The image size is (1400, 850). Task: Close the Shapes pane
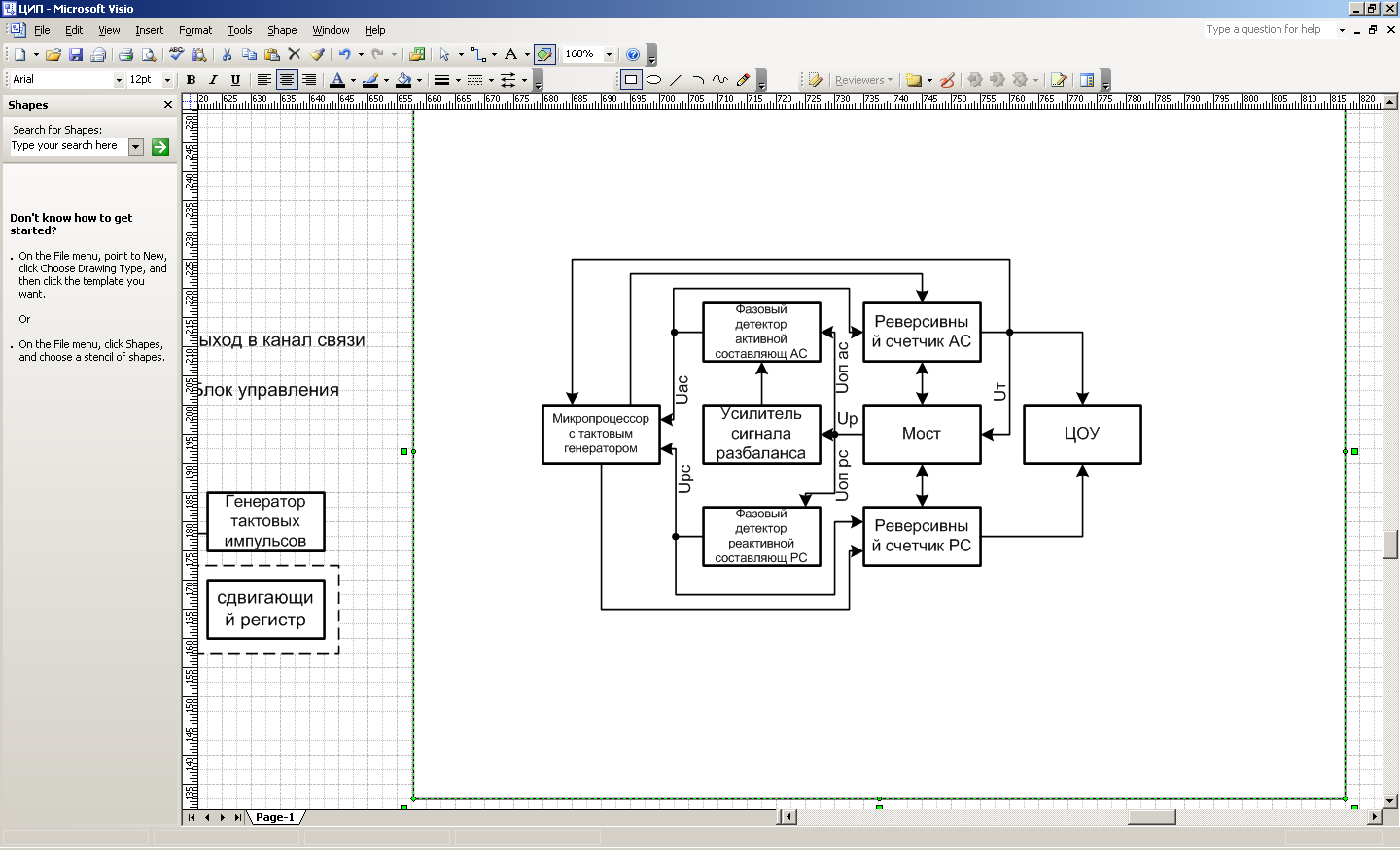coord(168,105)
